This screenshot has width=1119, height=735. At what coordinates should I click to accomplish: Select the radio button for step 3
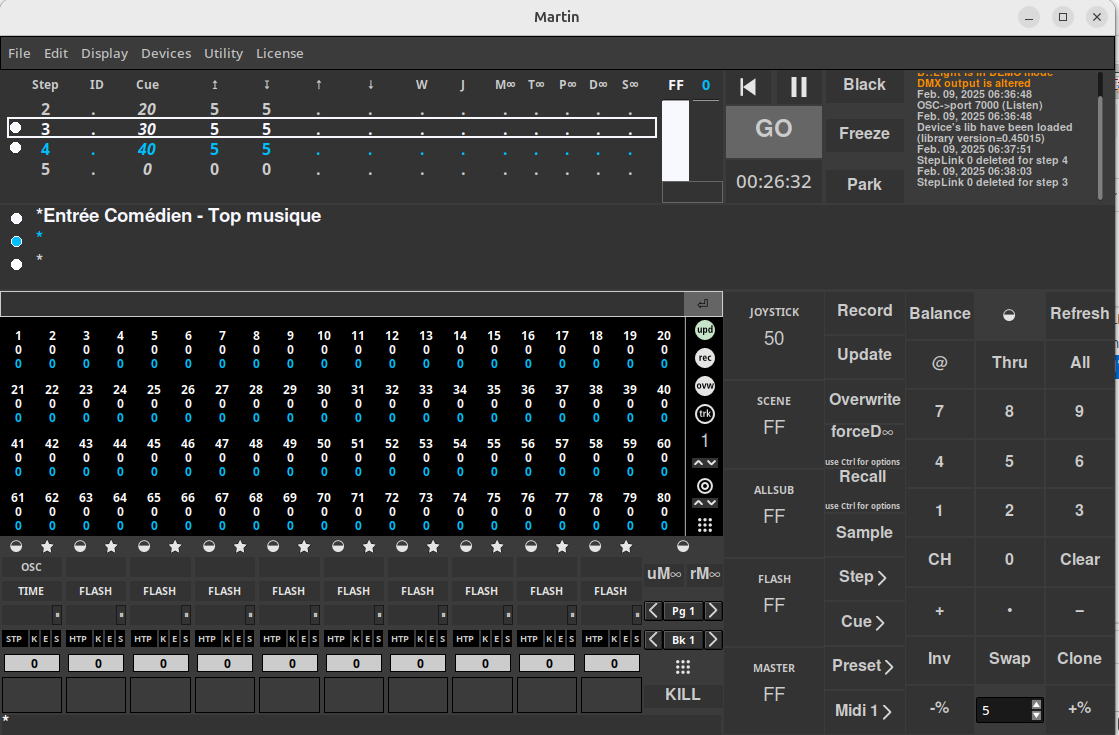16,128
